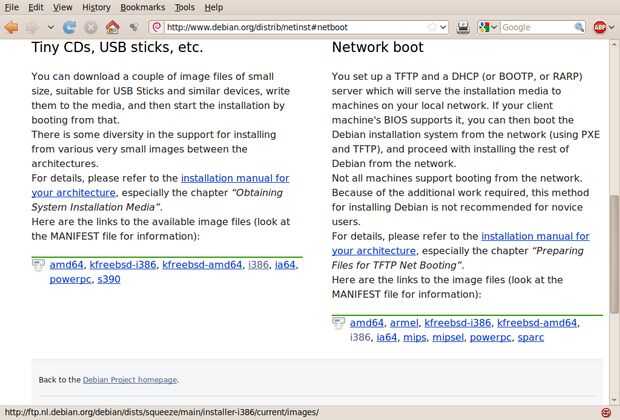The height and width of the screenshot is (420, 620).
Task: Open the Bookmarks menu
Action: [x=142, y=7]
